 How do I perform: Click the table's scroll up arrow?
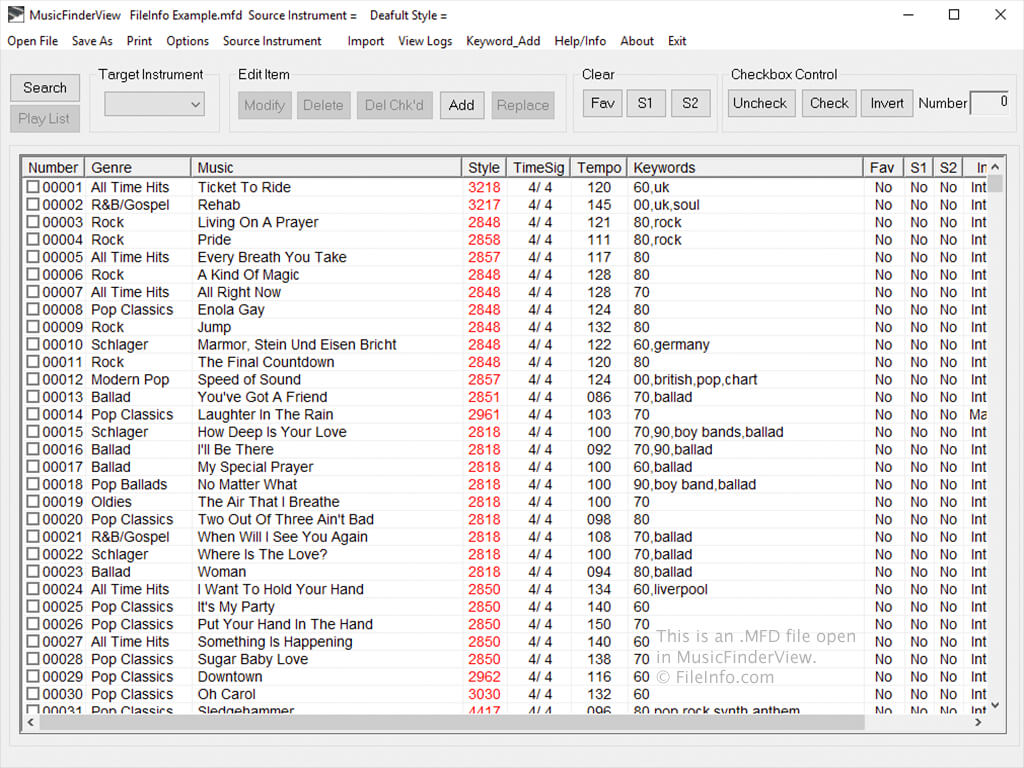(x=995, y=167)
